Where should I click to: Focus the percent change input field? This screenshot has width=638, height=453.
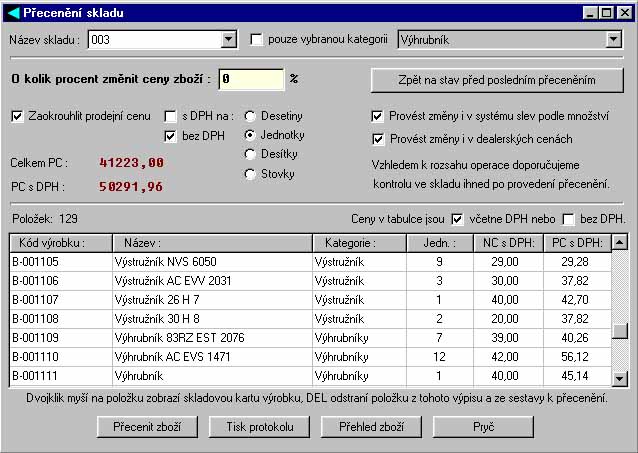click(251, 79)
